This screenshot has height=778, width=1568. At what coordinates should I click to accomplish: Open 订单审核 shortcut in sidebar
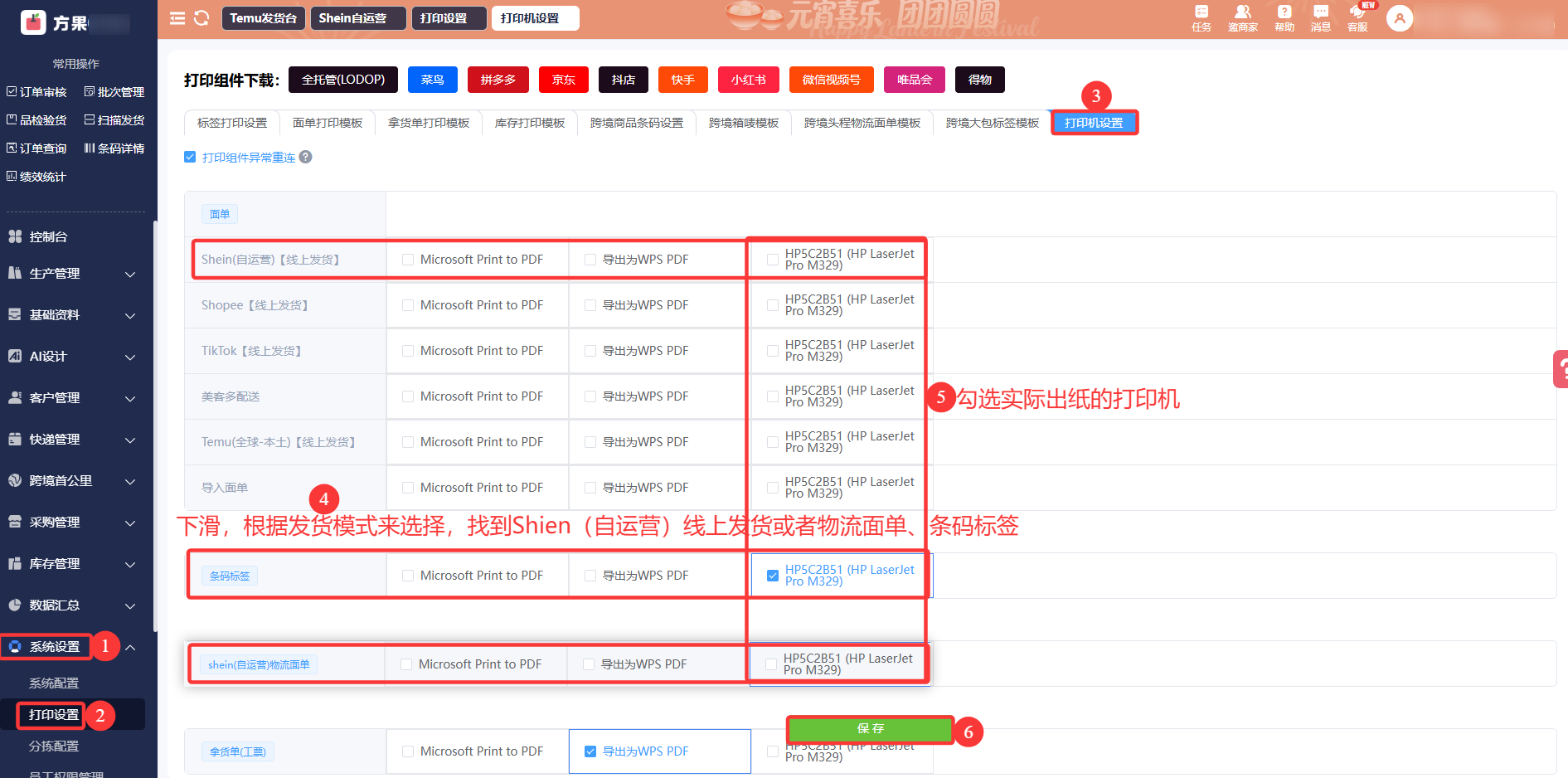click(36, 92)
